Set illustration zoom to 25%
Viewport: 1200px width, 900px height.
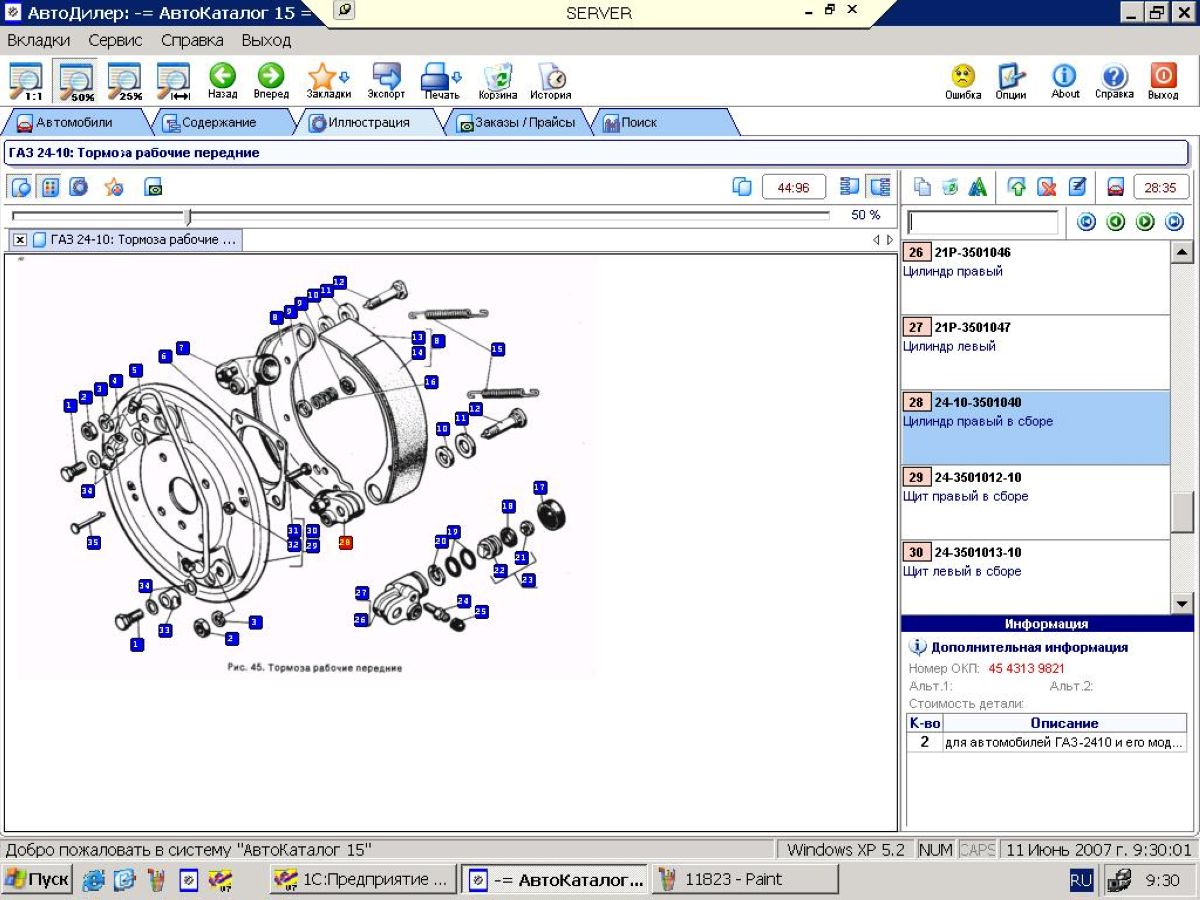[x=125, y=81]
